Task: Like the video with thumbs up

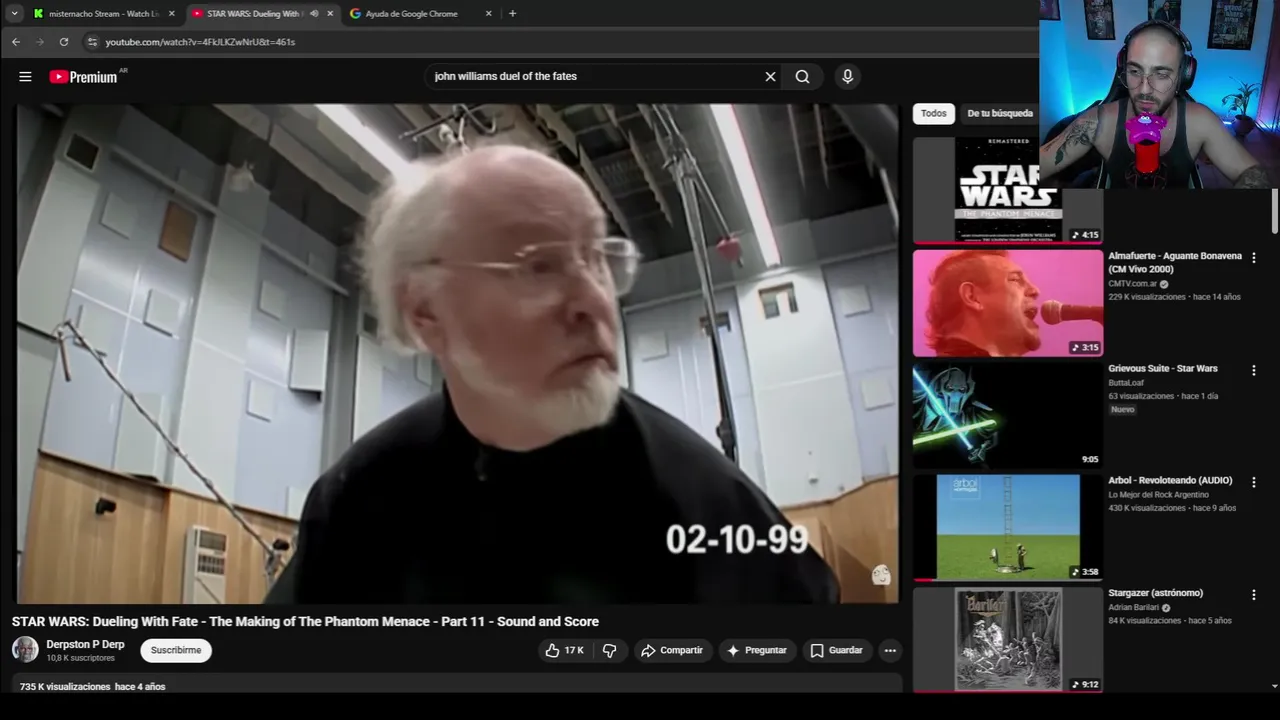Action: (x=564, y=650)
